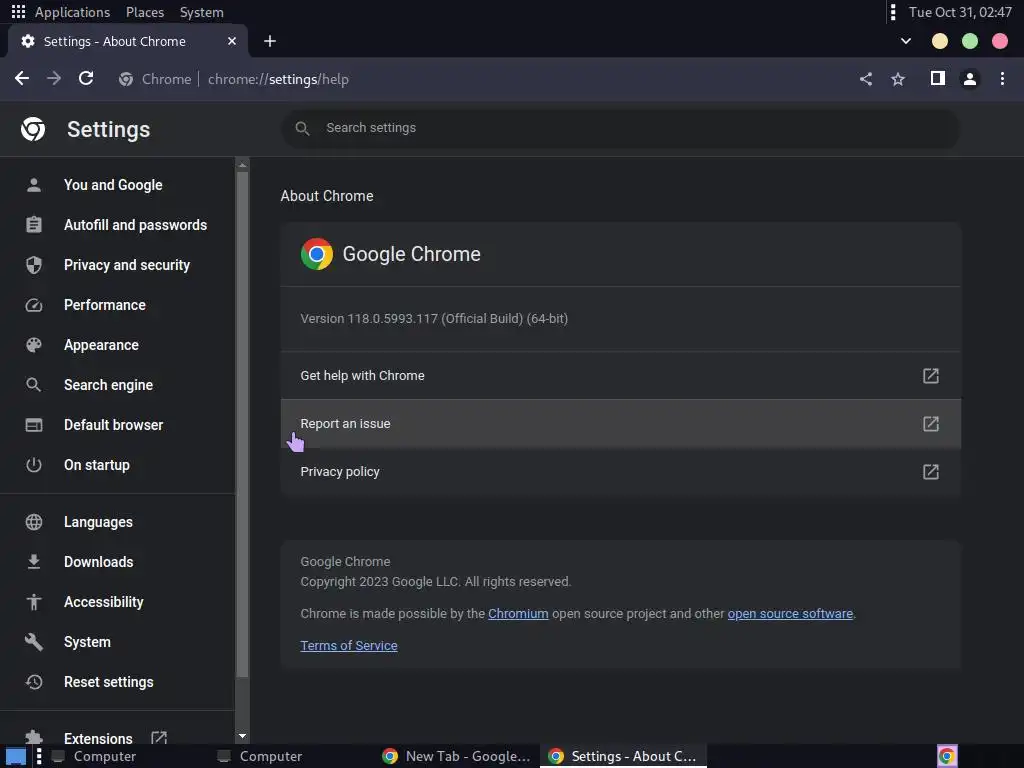Viewport: 1024px width, 768px height.
Task: Click Get help with Chrome row
Action: point(620,376)
